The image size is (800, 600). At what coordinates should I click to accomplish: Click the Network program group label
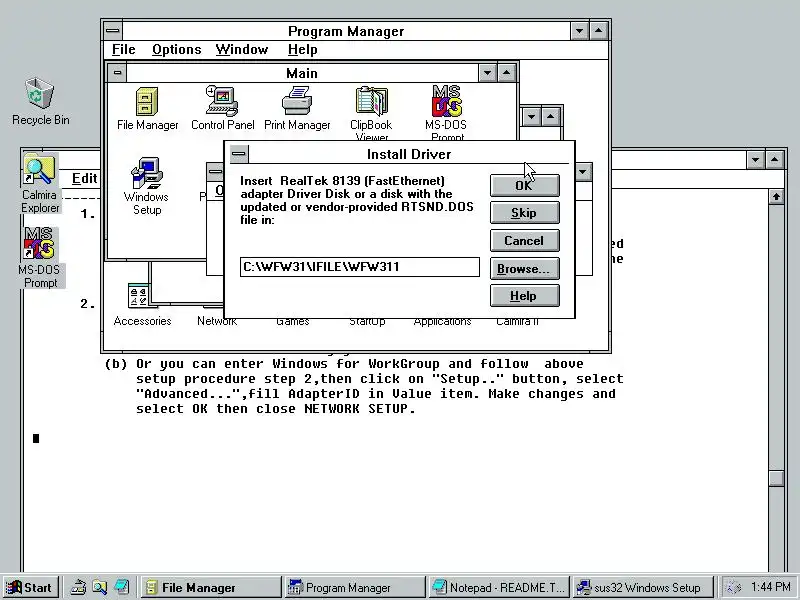tap(217, 321)
